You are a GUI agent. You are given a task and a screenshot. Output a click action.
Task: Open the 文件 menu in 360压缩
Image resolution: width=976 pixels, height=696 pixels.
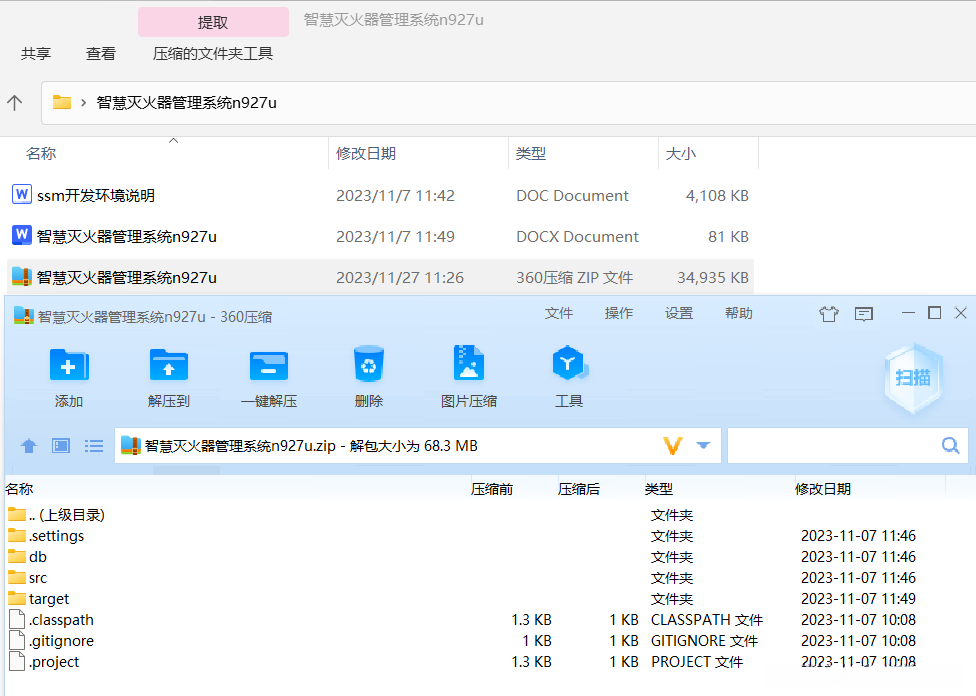(558, 313)
